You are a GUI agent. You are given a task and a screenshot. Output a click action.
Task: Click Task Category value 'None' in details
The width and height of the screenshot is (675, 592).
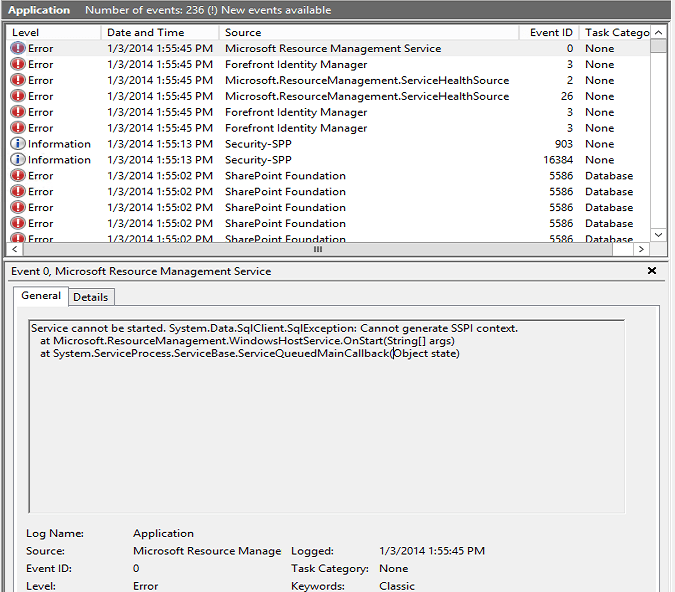point(393,568)
